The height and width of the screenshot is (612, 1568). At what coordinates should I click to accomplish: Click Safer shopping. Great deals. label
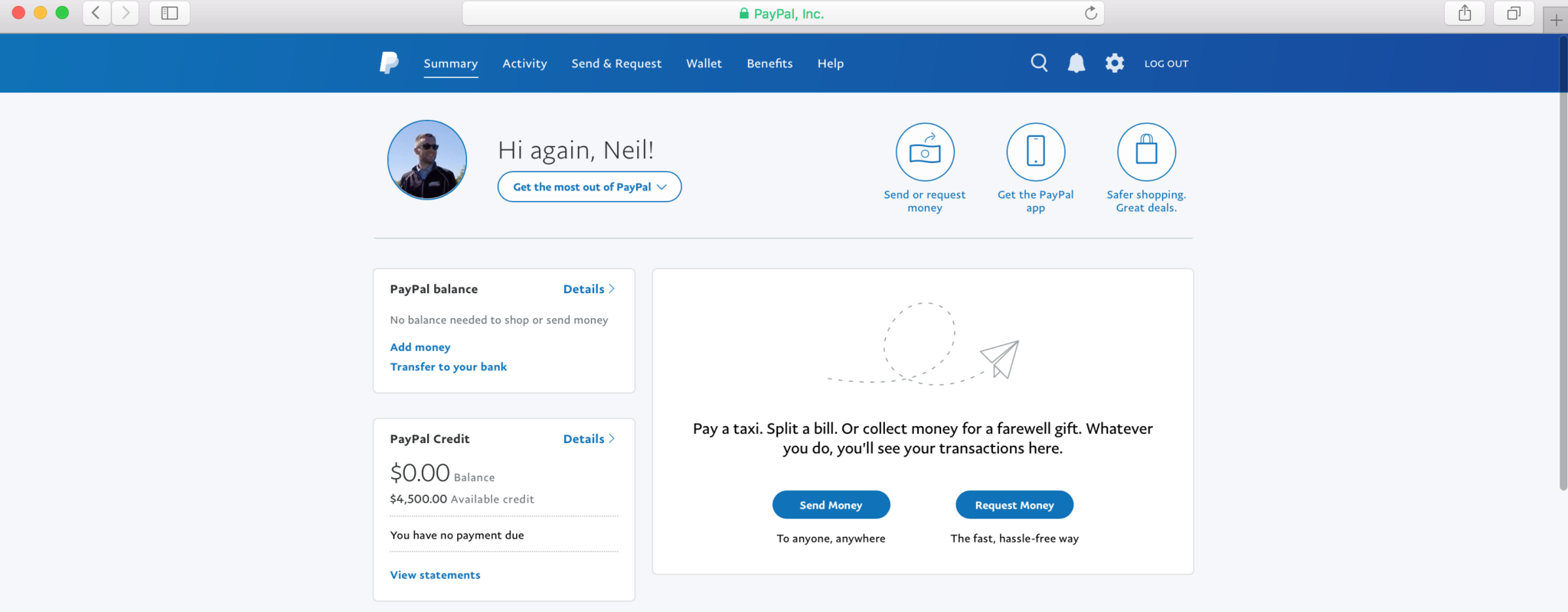coord(1146,201)
